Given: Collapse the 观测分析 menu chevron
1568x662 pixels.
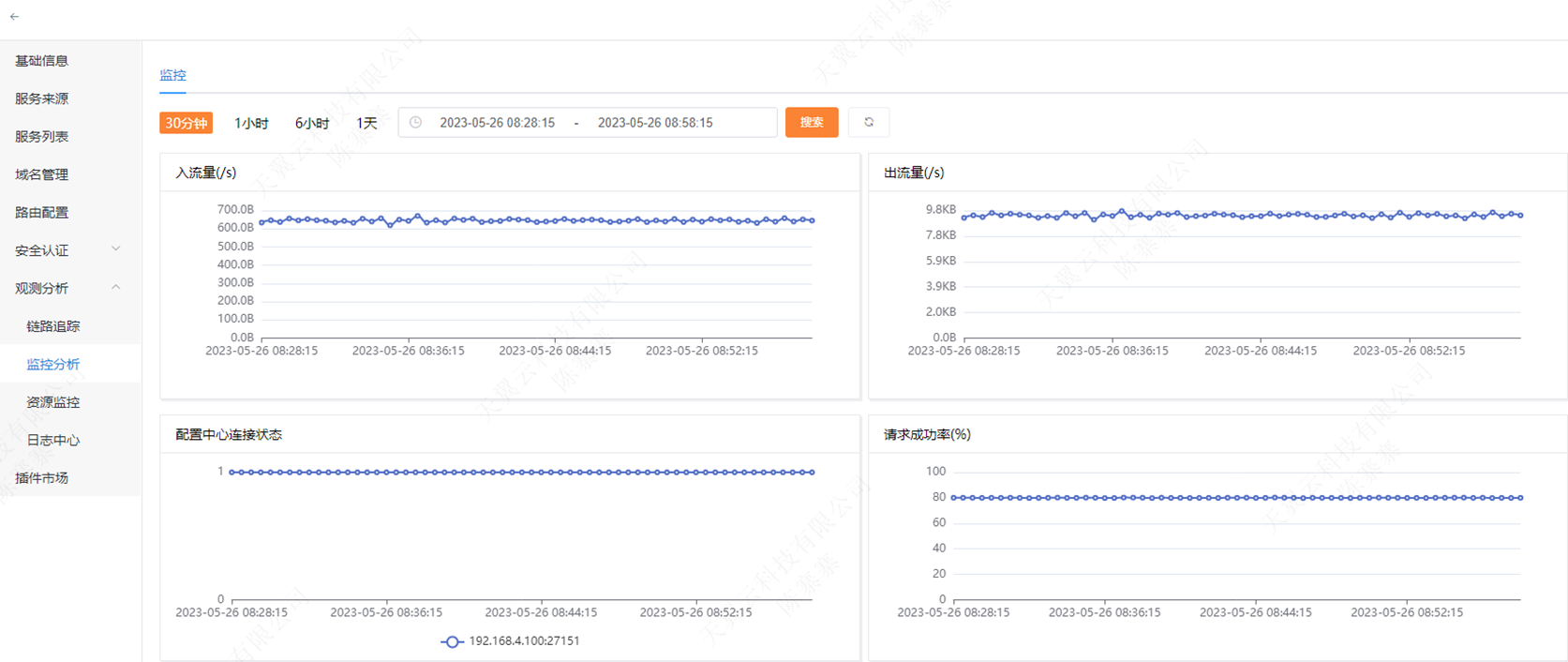Looking at the screenshot, I should [116, 288].
